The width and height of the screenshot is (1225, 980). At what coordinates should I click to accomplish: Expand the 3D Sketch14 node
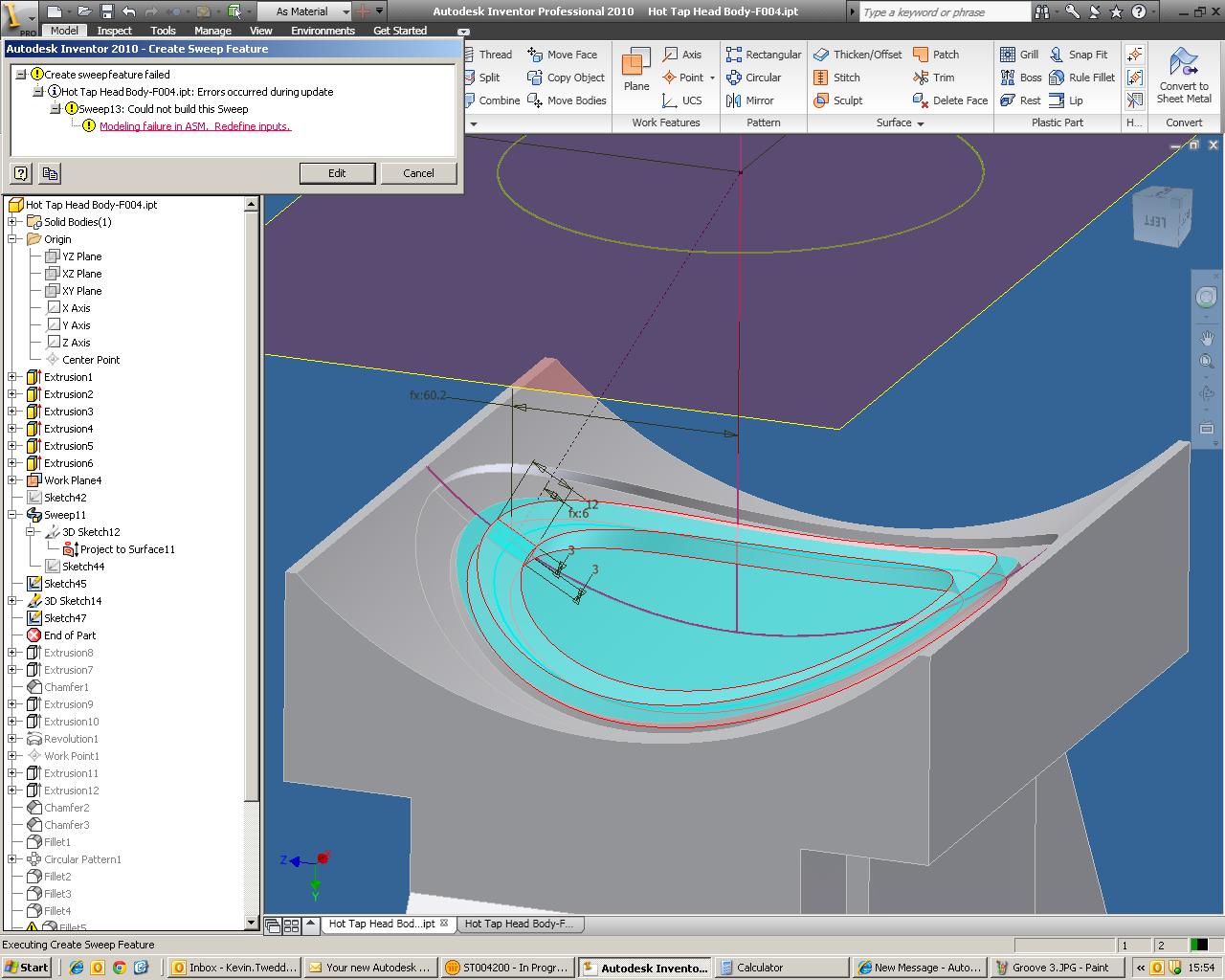click(12, 601)
